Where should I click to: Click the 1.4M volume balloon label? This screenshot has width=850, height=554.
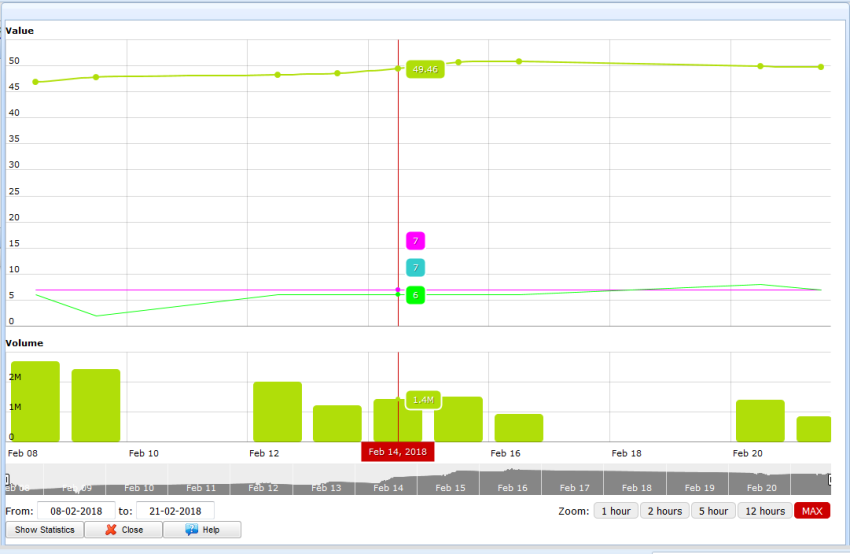[x=423, y=400]
